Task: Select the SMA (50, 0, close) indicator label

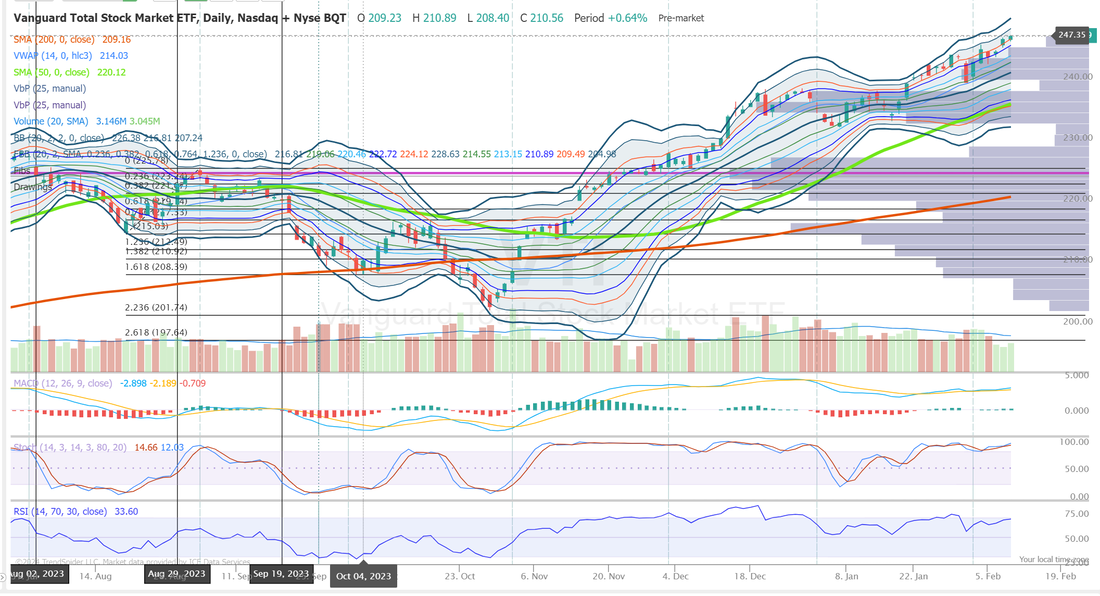Action: point(51,72)
